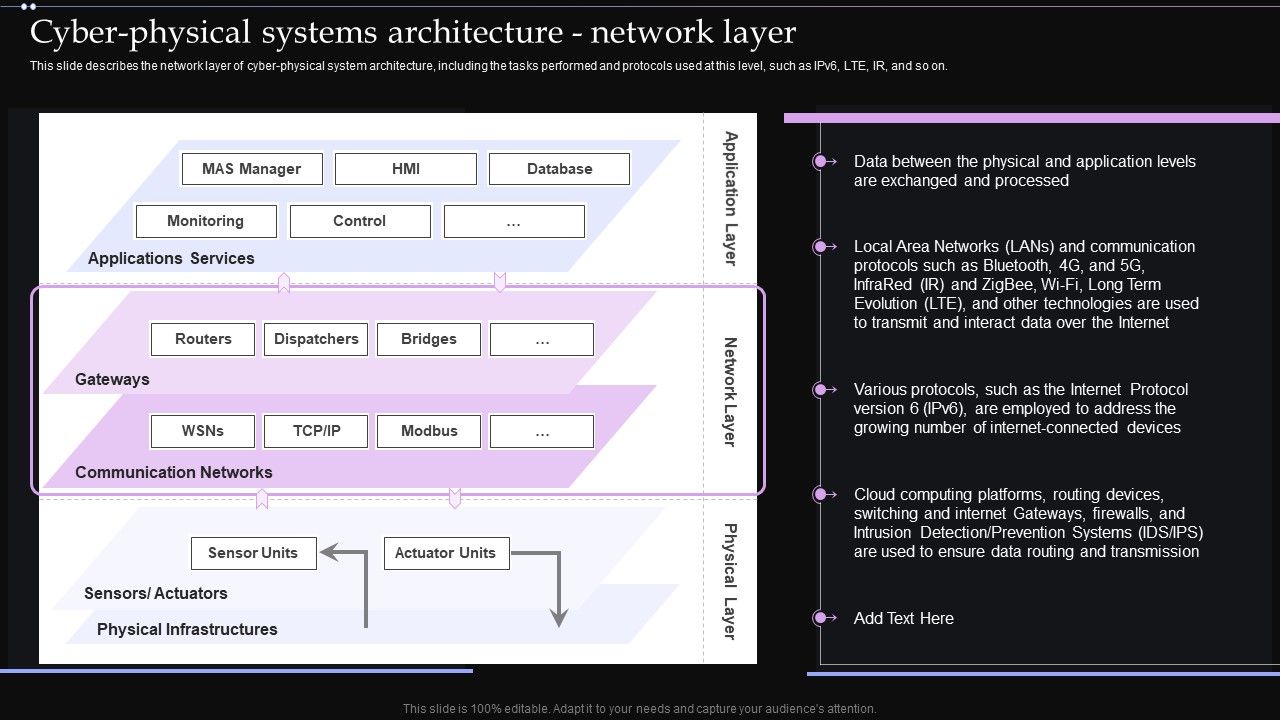This screenshot has width=1280, height=720.
Task: Select the MAS Manager box
Action: 251,168
